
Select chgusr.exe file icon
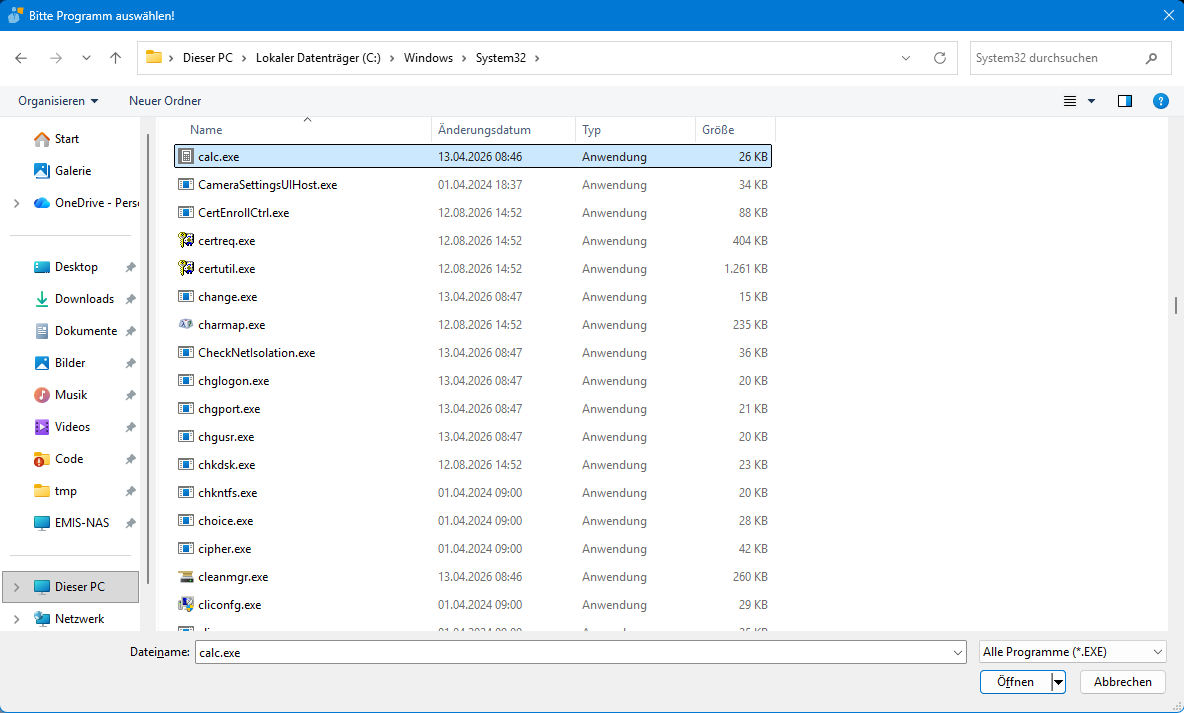[186, 436]
